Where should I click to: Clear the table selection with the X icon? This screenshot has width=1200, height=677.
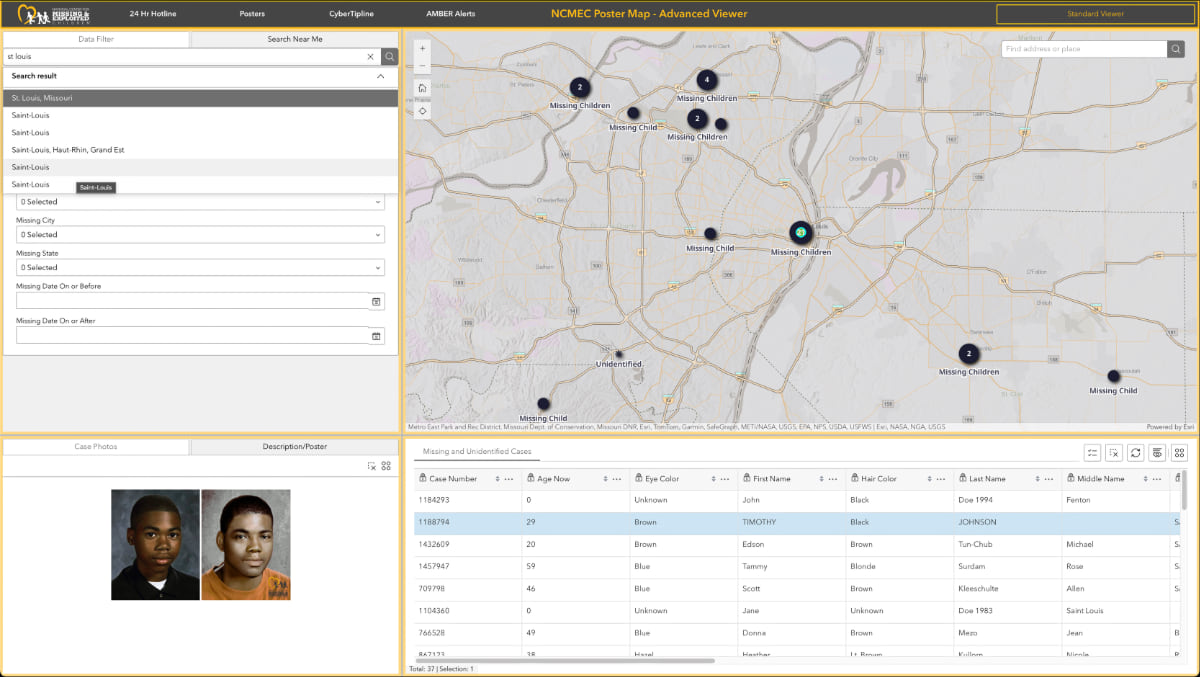point(1113,453)
